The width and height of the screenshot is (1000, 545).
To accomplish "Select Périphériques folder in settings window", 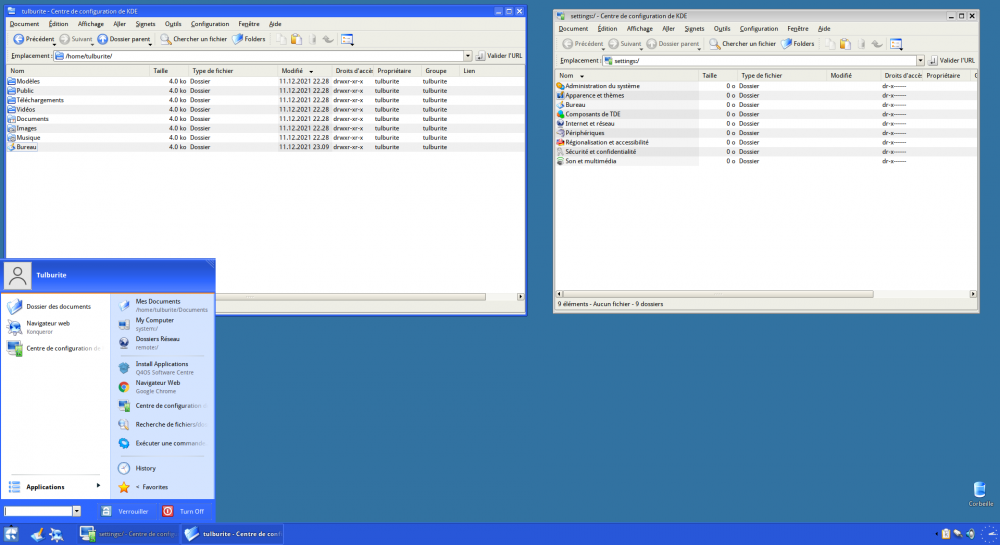I will coord(584,133).
